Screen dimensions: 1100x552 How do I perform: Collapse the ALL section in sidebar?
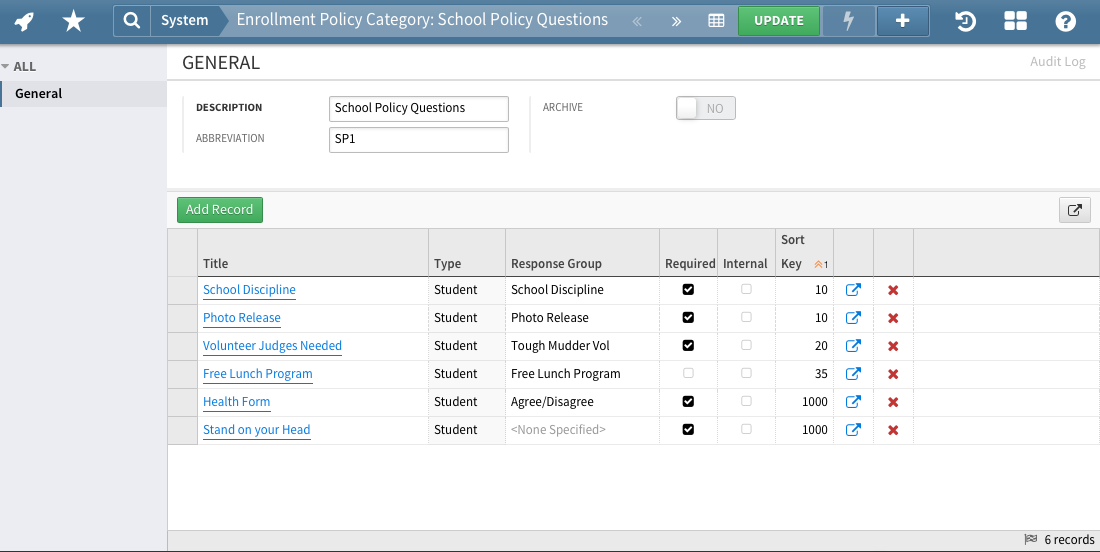pos(7,67)
